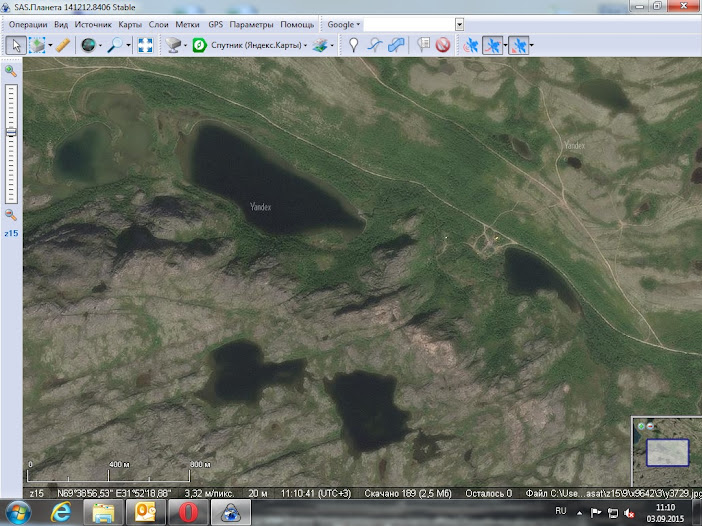
Task: Activate the selection area tool
Action: (37, 45)
